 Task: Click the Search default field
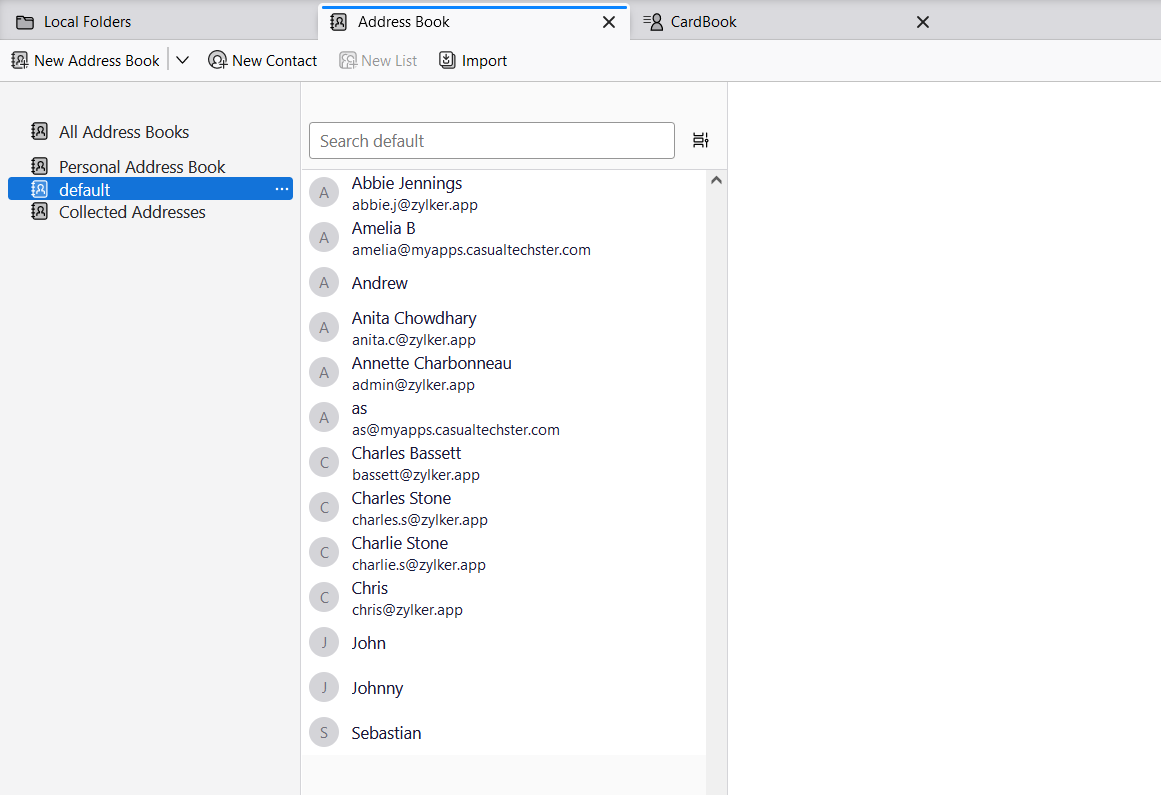[x=492, y=141]
